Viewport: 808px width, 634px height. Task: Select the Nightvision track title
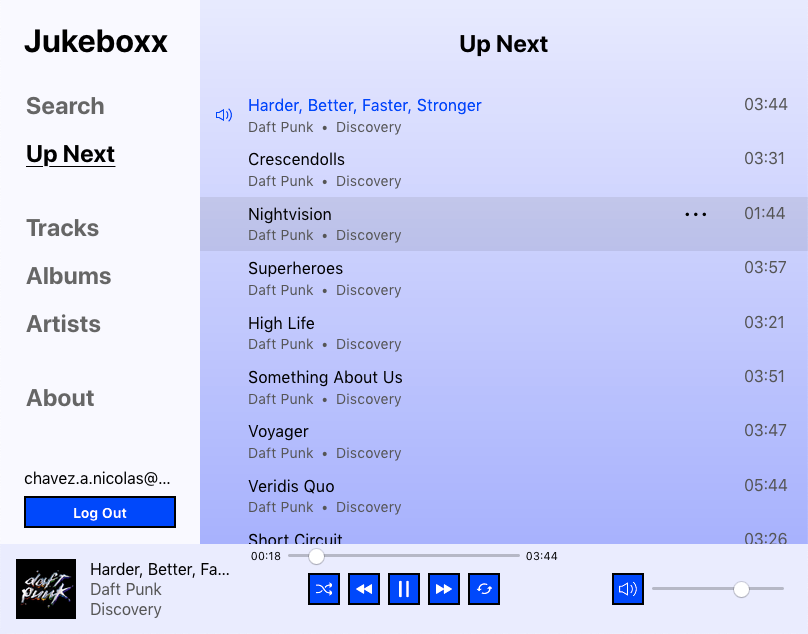[290, 214]
